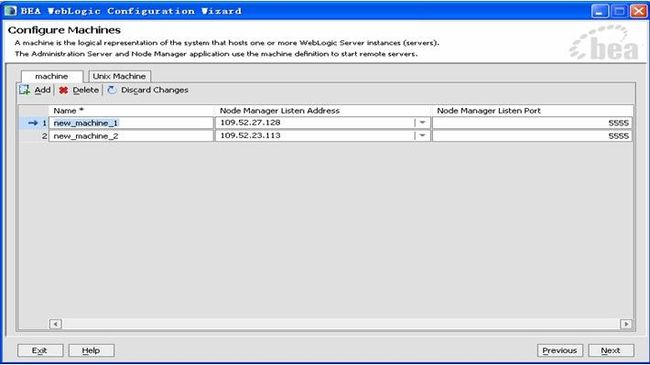Image resolution: width=650 pixels, height=365 pixels.
Task: Select row number 1 indicator
Action: tap(34, 123)
